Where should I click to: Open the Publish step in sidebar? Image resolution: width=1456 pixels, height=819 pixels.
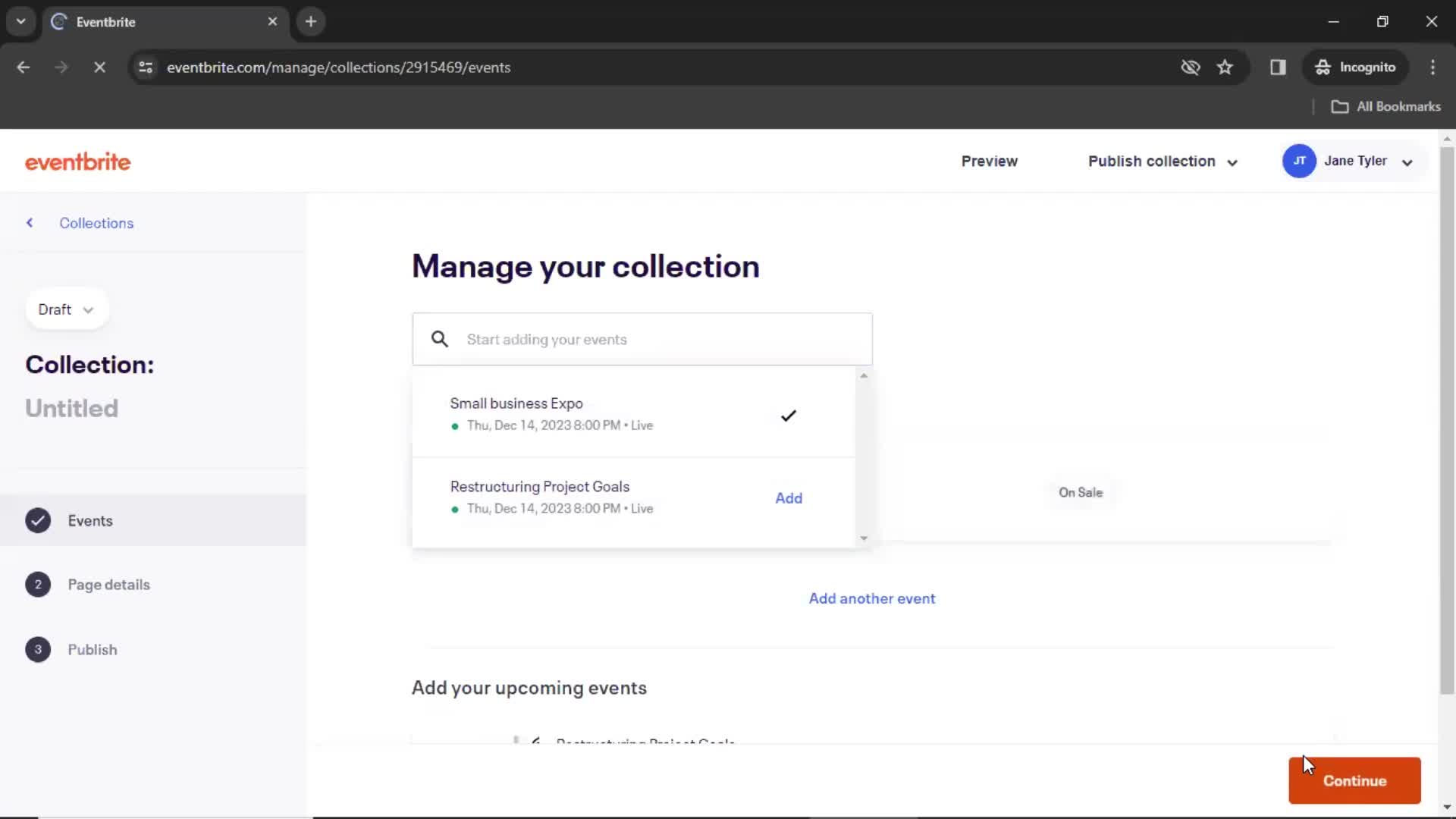pos(93,650)
